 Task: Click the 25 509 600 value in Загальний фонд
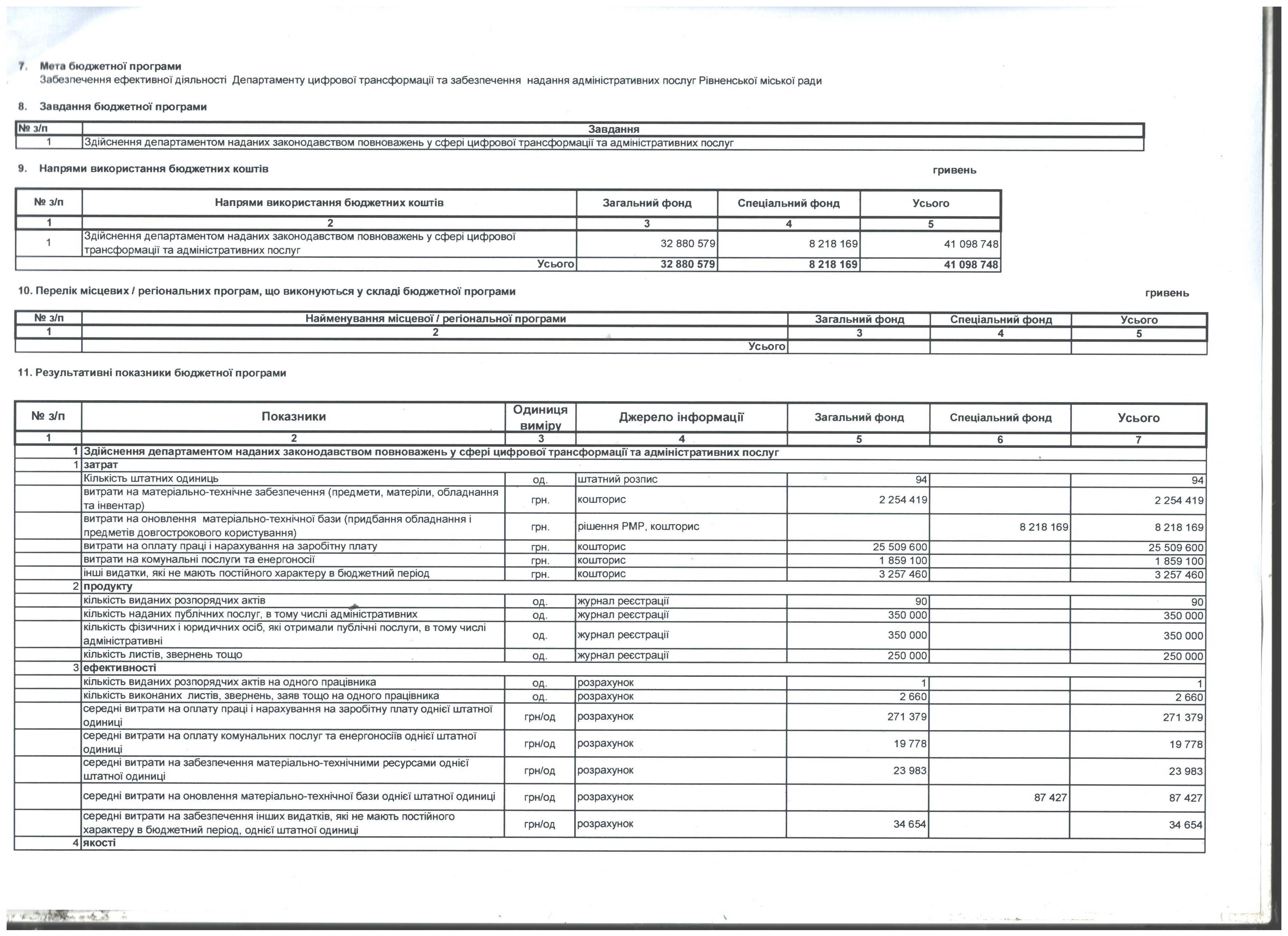[900, 547]
